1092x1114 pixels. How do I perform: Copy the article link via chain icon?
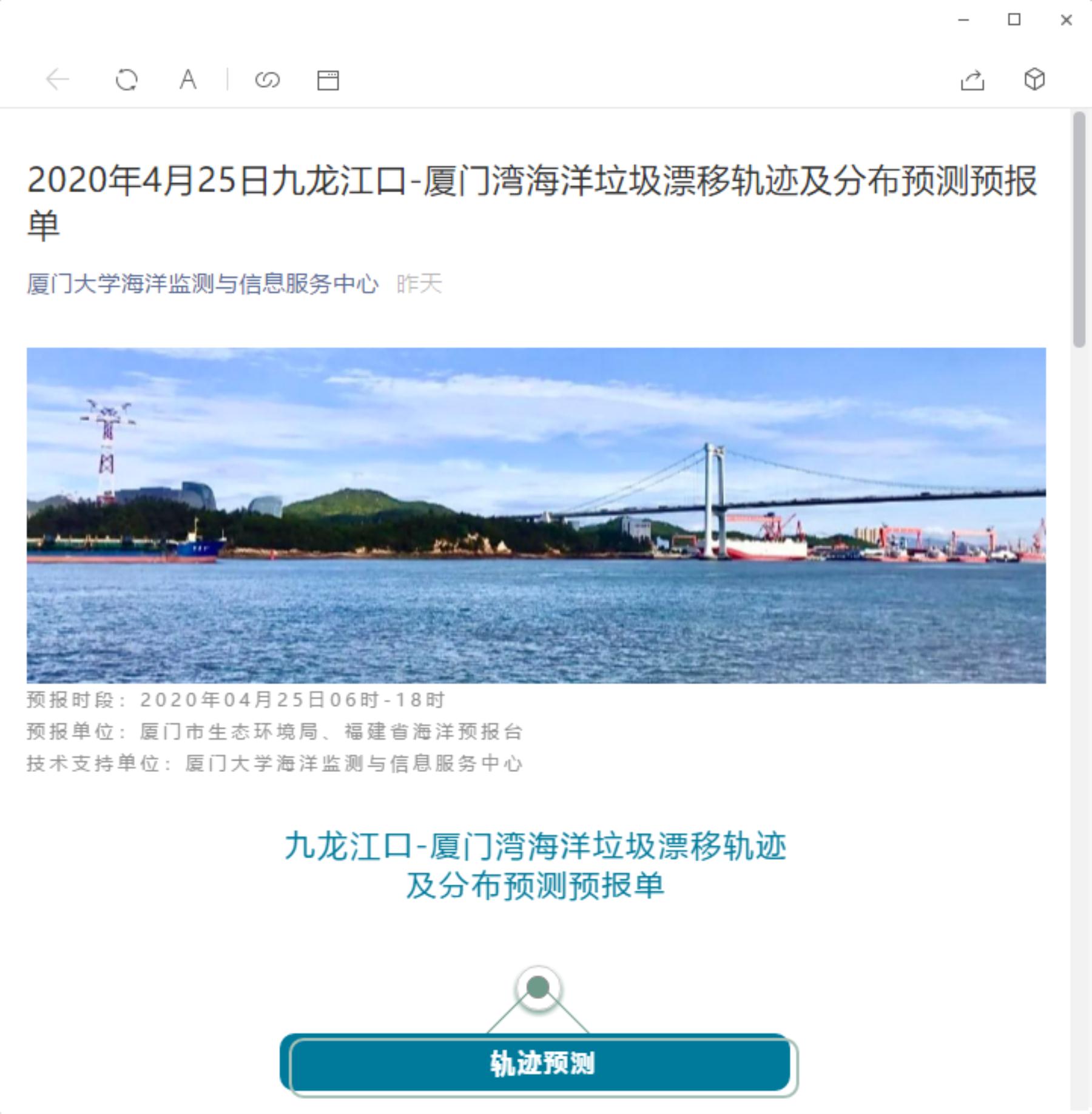pos(268,79)
